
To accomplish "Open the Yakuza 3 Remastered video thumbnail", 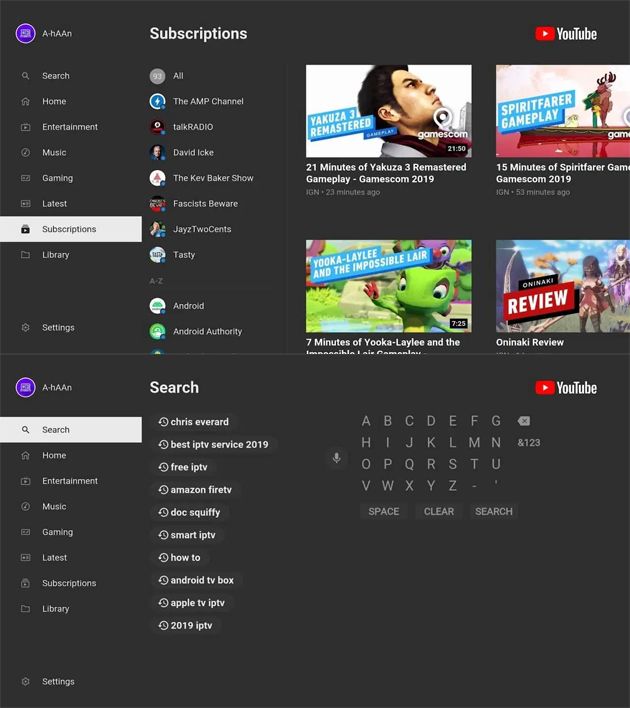I will coord(388,111).
